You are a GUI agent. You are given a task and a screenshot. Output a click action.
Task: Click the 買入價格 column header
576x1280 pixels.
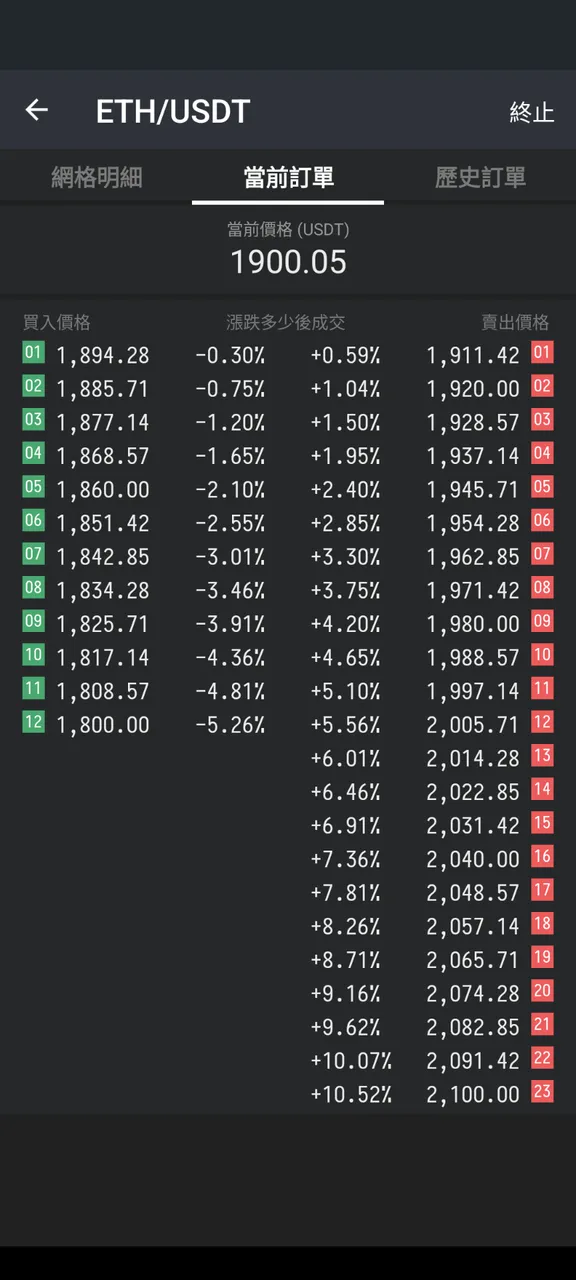coord(57,322)
